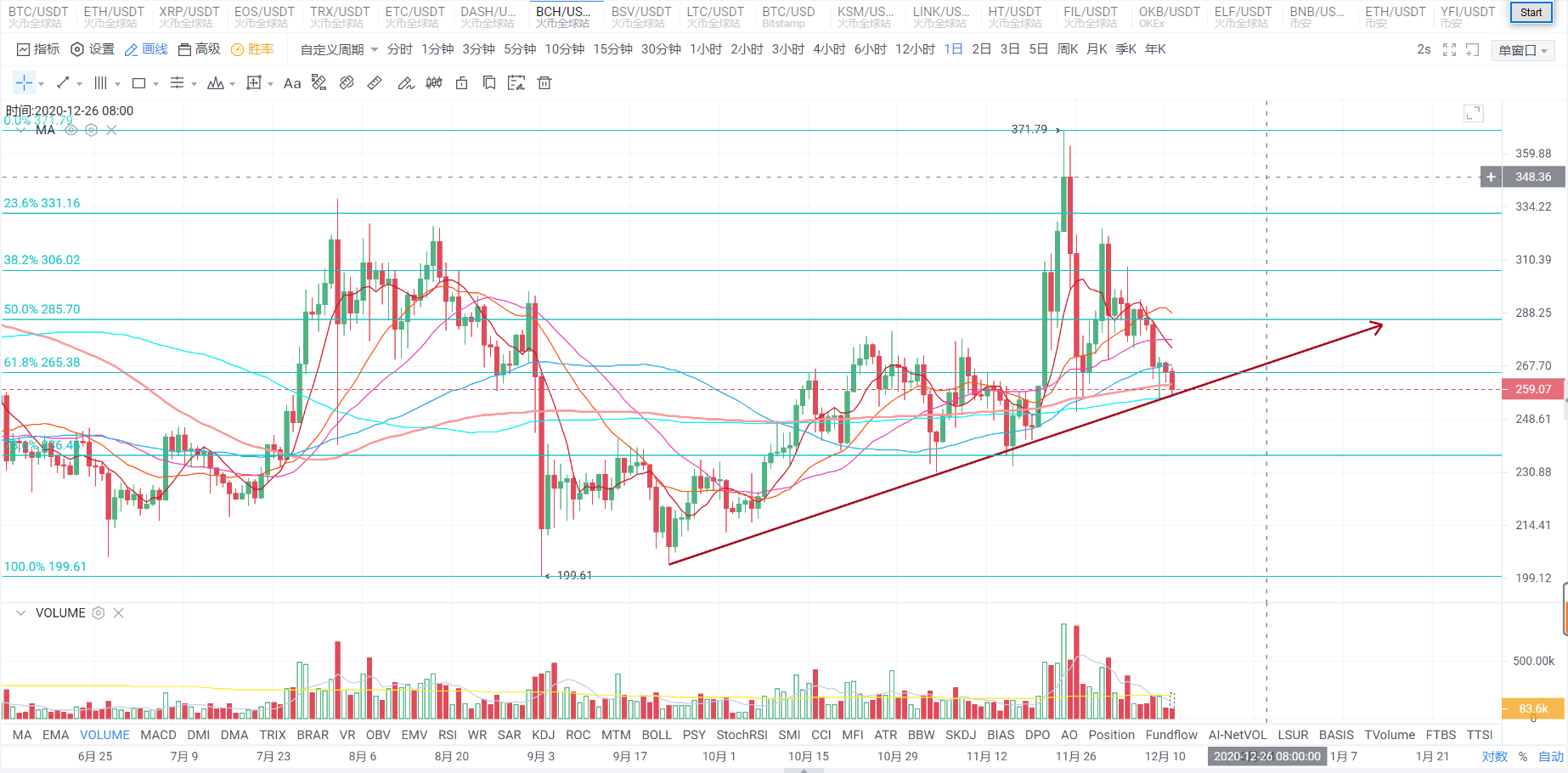The image size is (1568, 773).
Task: Select the crossed-out ruler tool
Action: [x=347, y=82]
